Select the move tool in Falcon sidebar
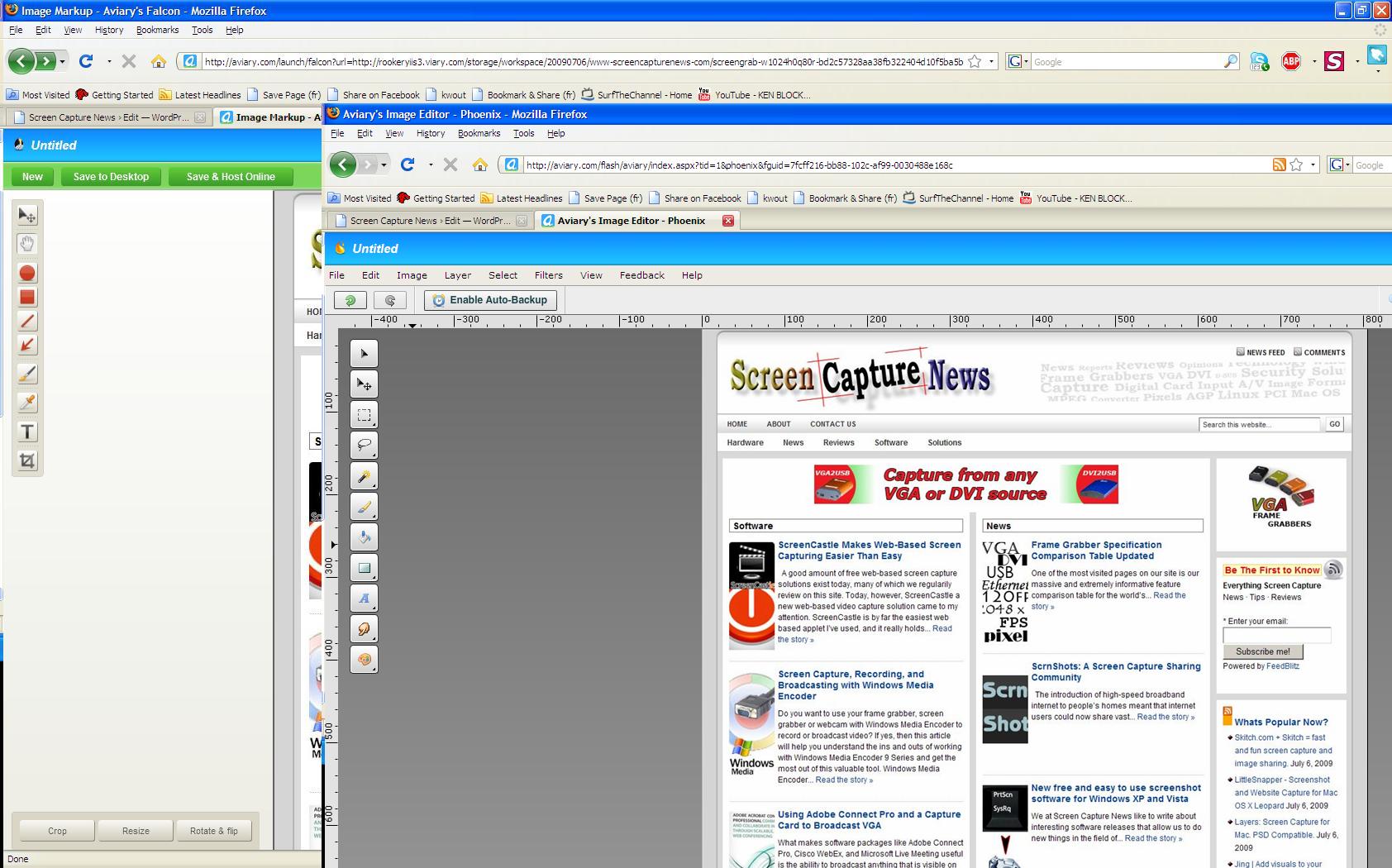The image size is (1392, 868). (x=27, y=215)
